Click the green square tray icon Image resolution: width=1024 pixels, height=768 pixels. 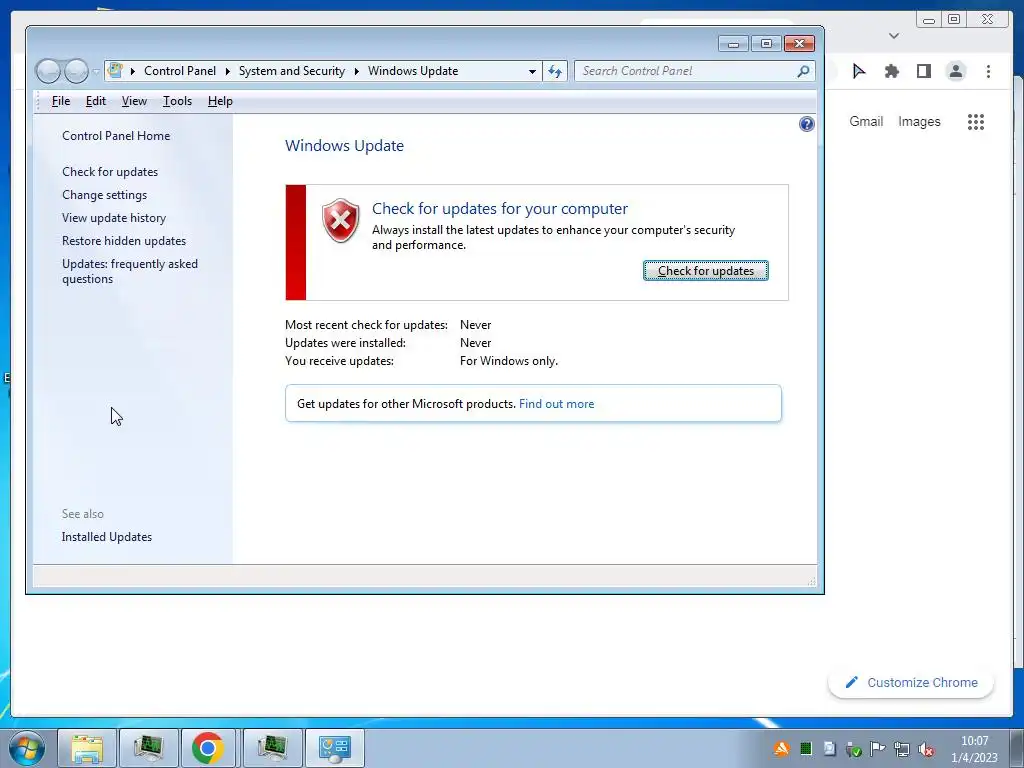click(x=806, y=749)
